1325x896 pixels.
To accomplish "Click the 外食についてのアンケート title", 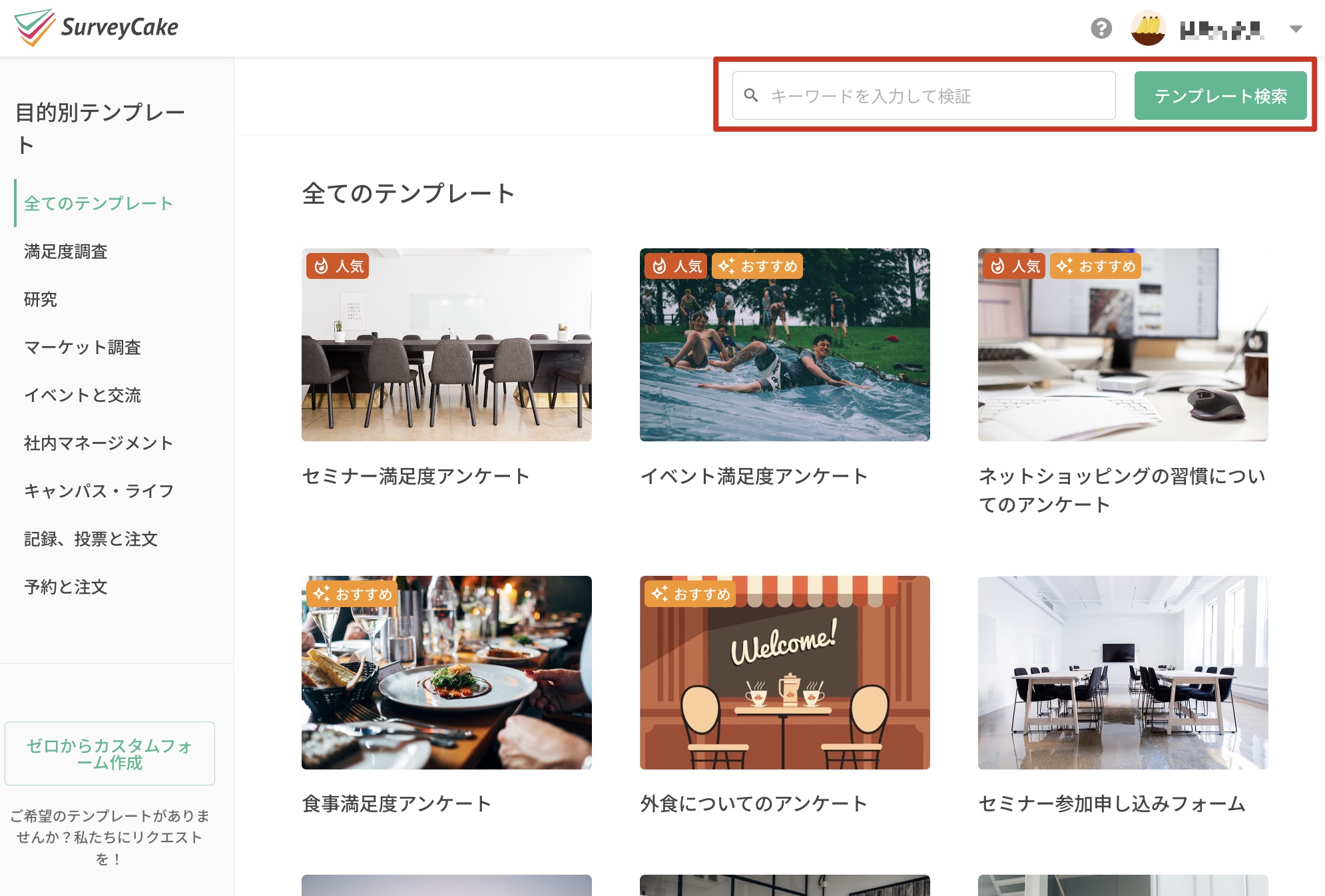I will click(754, 803).
